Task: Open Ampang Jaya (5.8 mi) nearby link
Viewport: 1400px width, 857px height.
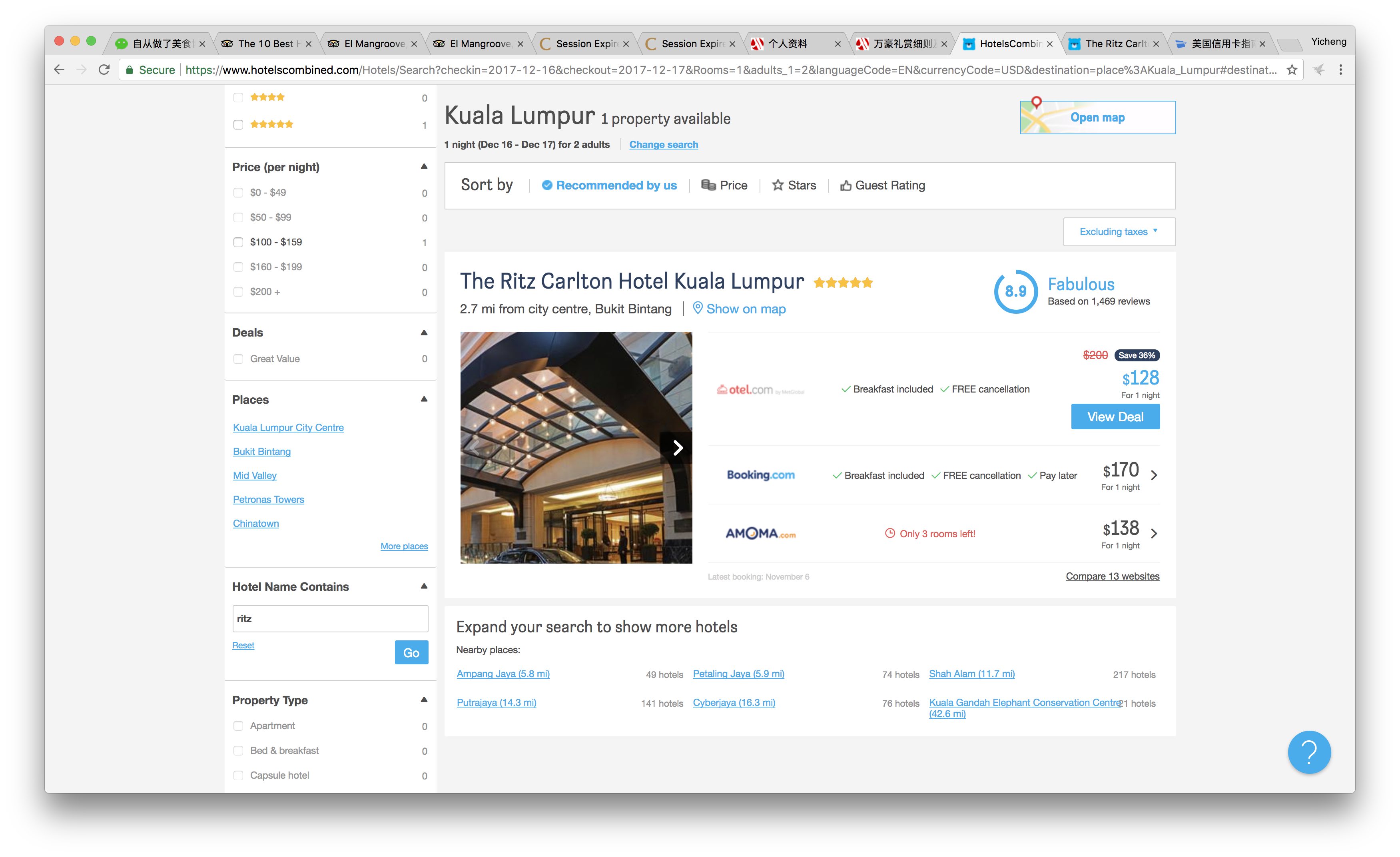Action: [503, 674]
